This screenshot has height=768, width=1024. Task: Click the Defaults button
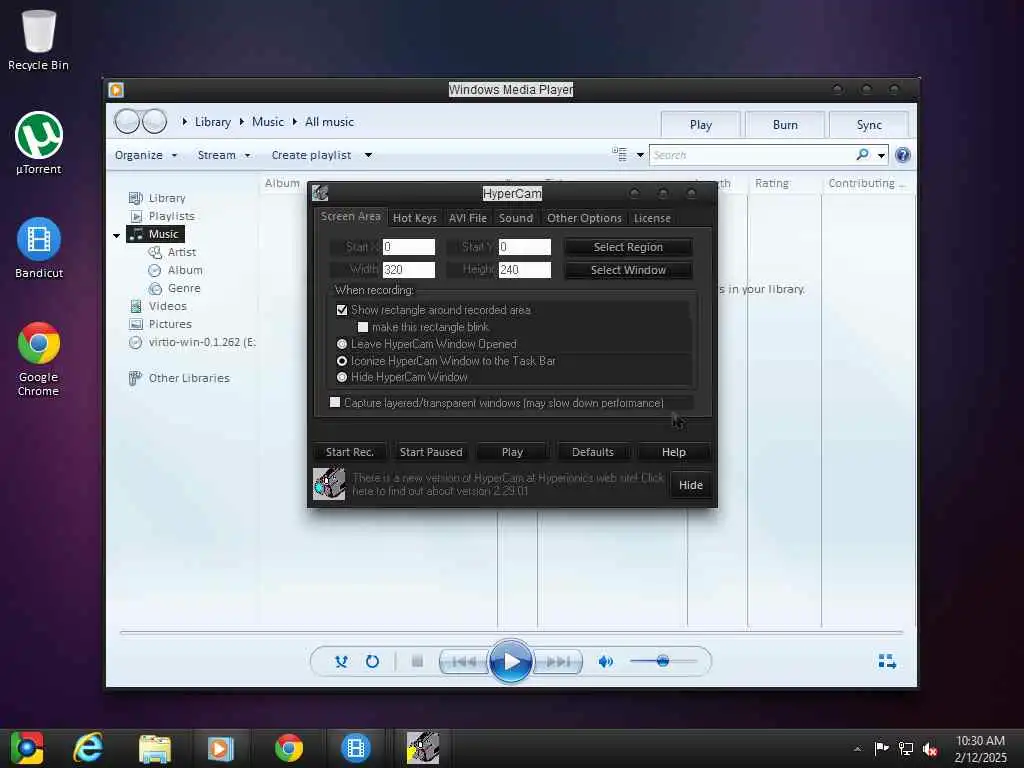pos(593,452)
